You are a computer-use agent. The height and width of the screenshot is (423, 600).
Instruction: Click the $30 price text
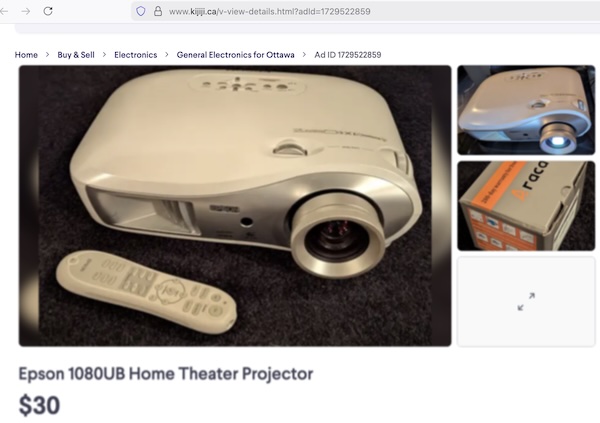39,405
